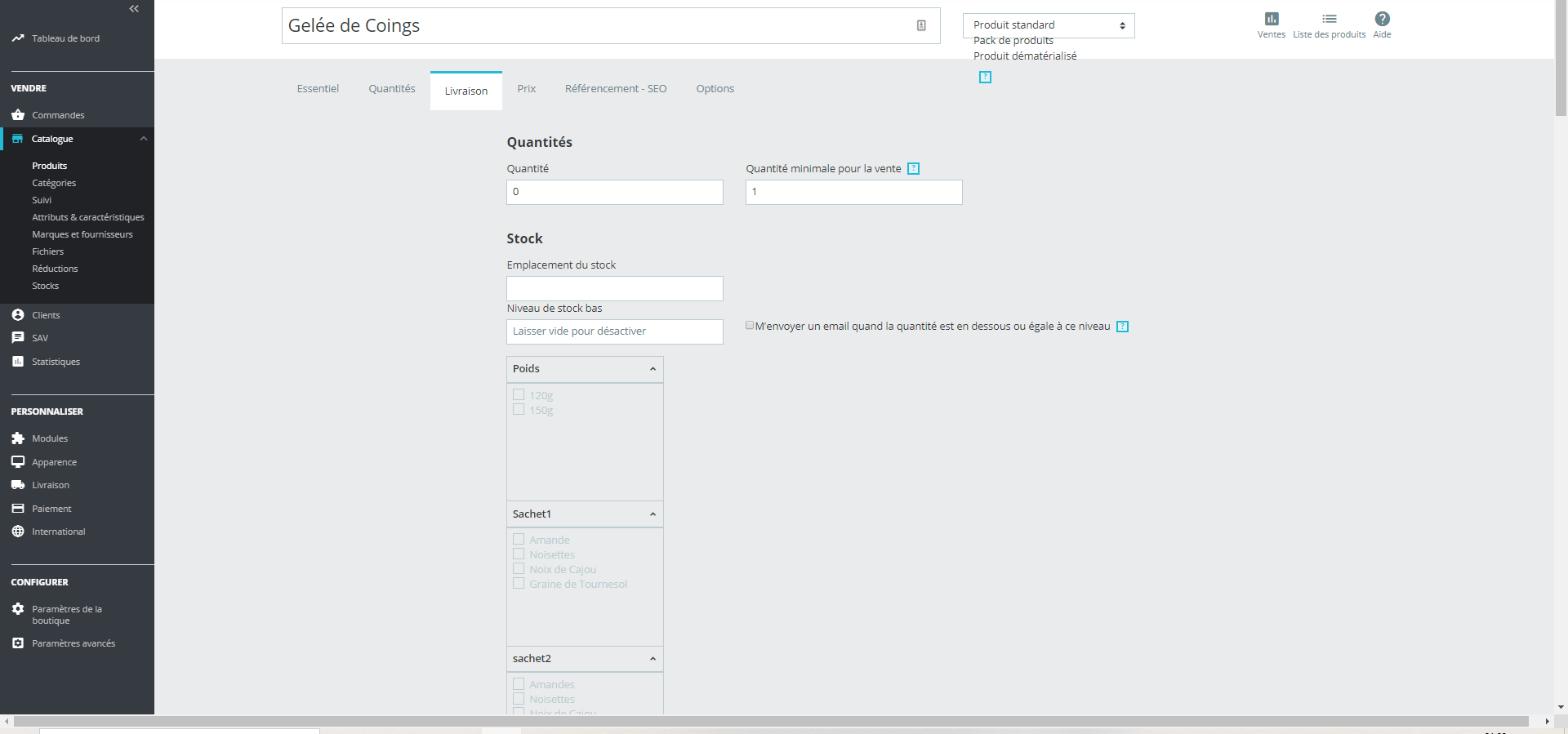Viewport: 1568px width, 734px height.
Task: Click the Gelée de Coings product name field
Action: pyautogui.click(x=611, y=25)
